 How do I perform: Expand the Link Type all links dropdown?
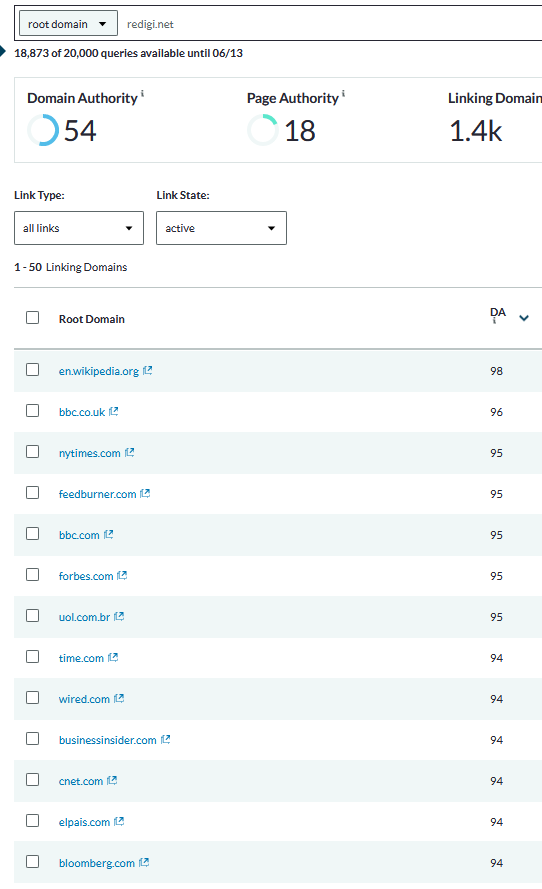(x=79, y=228)
